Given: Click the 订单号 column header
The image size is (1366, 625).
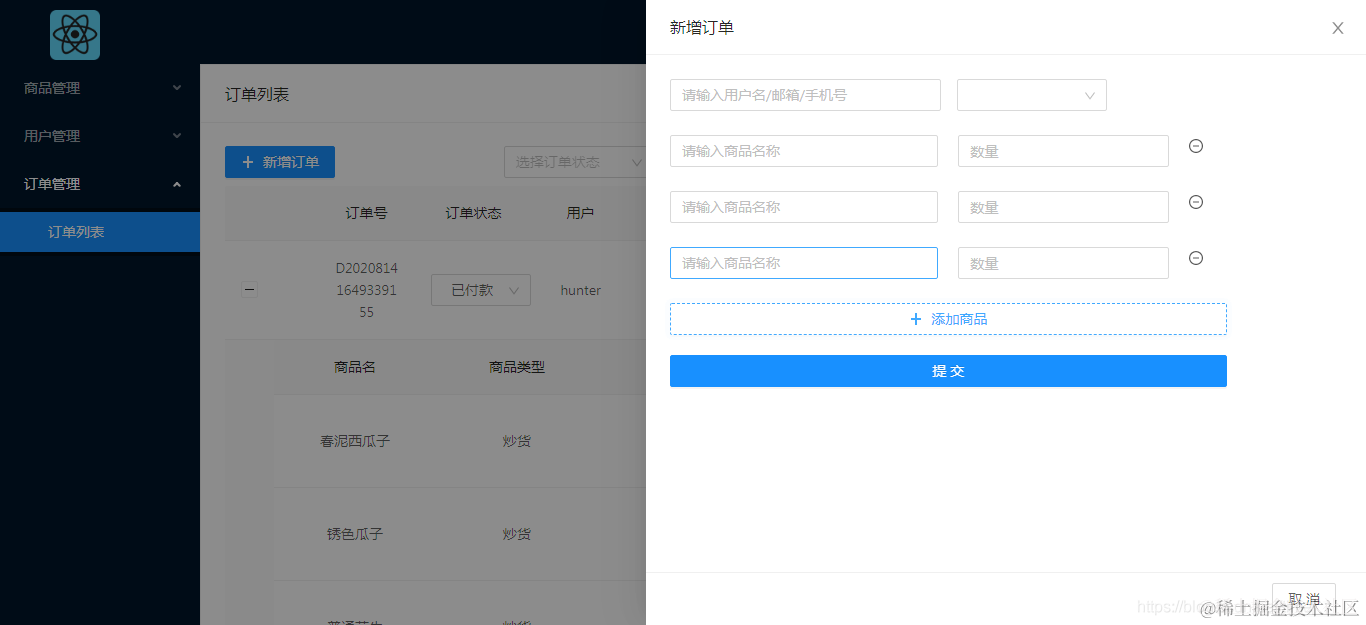Looking at the screenshot, I should click(x=367, y=213).
